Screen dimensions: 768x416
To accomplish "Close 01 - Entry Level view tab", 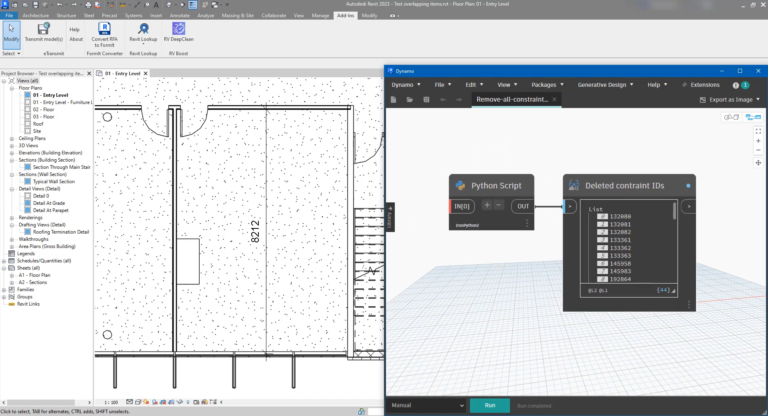I will pos(145,73).
